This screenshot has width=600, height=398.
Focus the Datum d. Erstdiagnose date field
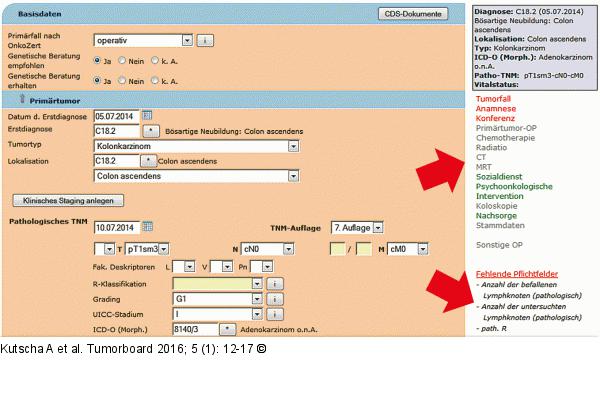(117, 116)
